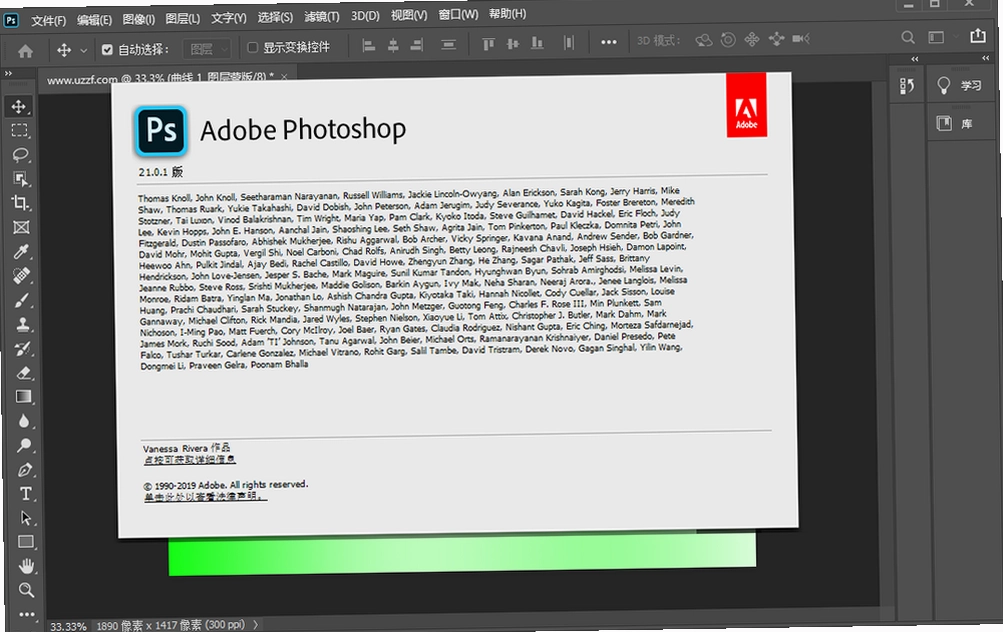Select the Dodge tool
The image size is (1003, 632).
[x=24, y=445]
